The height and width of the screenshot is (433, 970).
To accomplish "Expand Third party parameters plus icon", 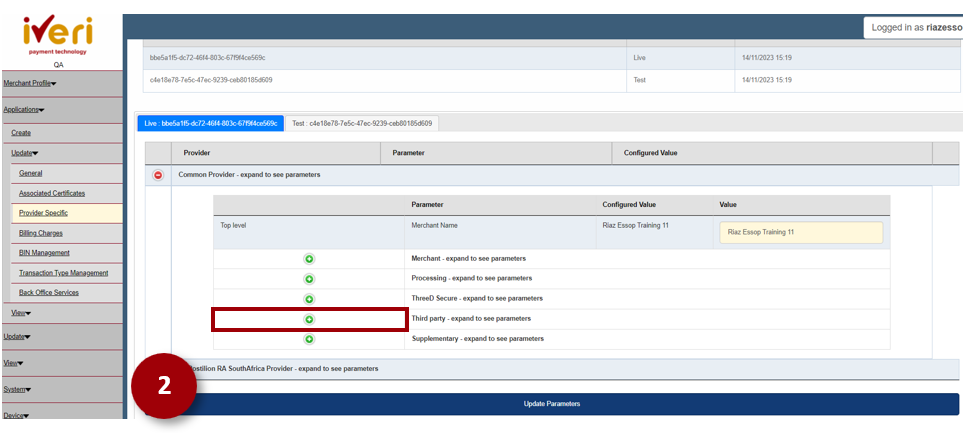I will (309, 319).
